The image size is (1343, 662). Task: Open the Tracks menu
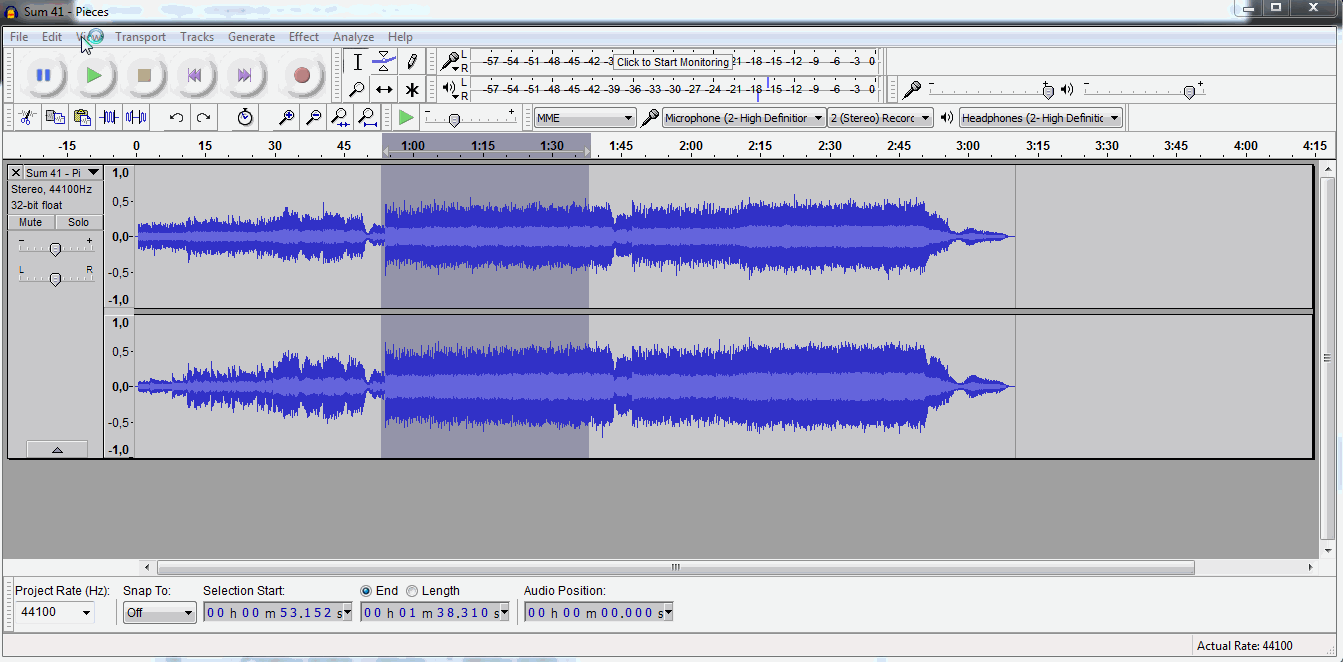tap(197, 37)
